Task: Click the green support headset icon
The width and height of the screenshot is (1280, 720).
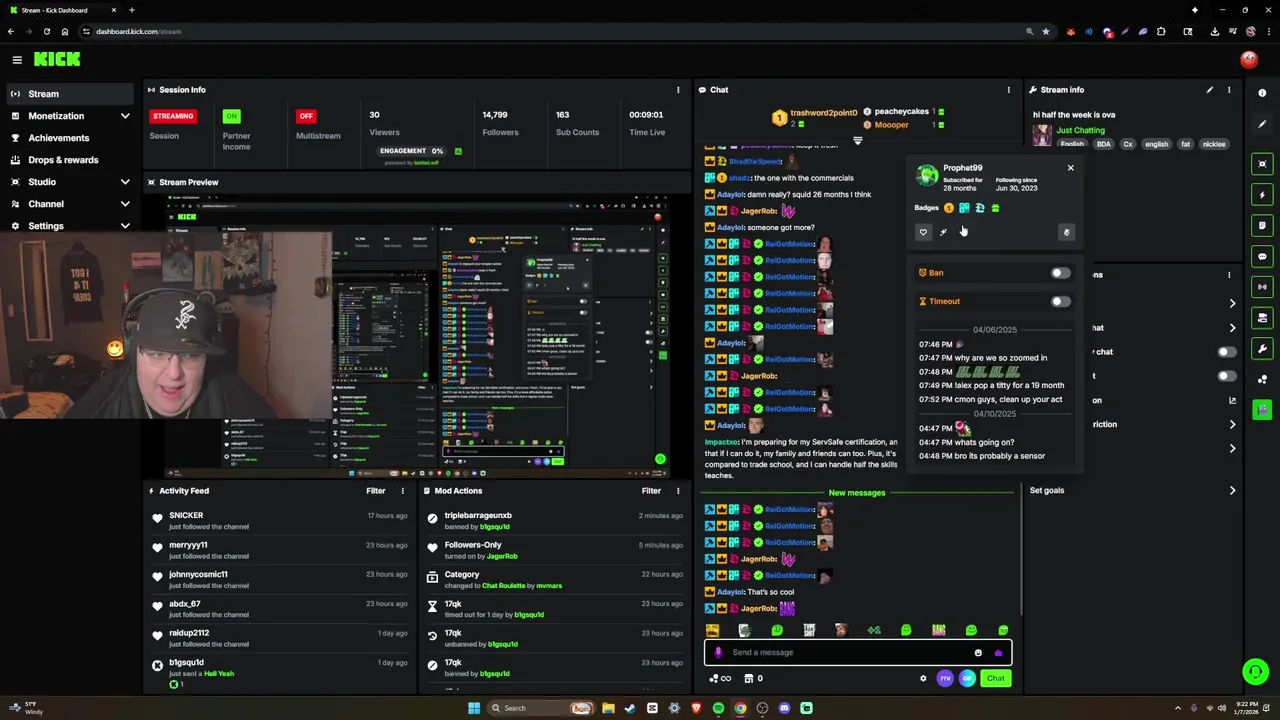Action: [x=1254, y=671]
